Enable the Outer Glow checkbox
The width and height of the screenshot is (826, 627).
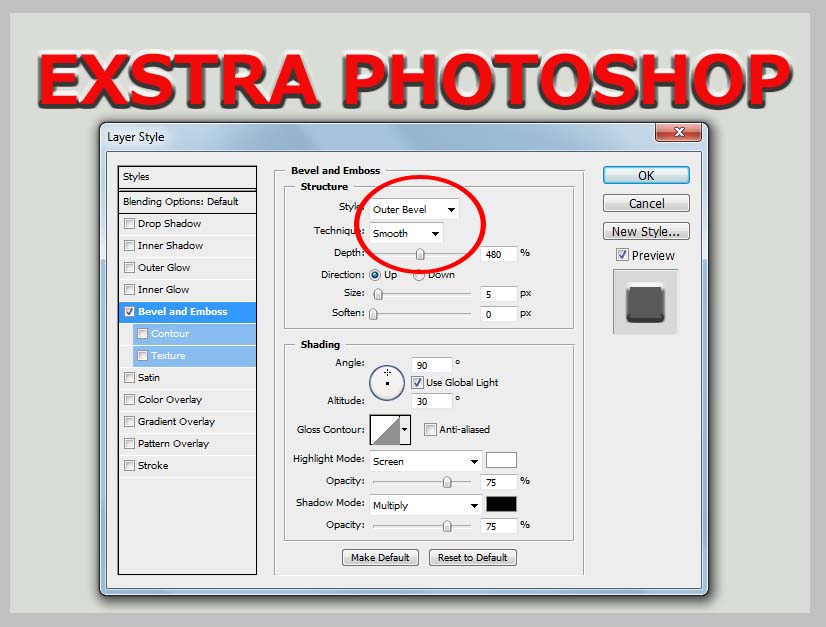(129, 268)
